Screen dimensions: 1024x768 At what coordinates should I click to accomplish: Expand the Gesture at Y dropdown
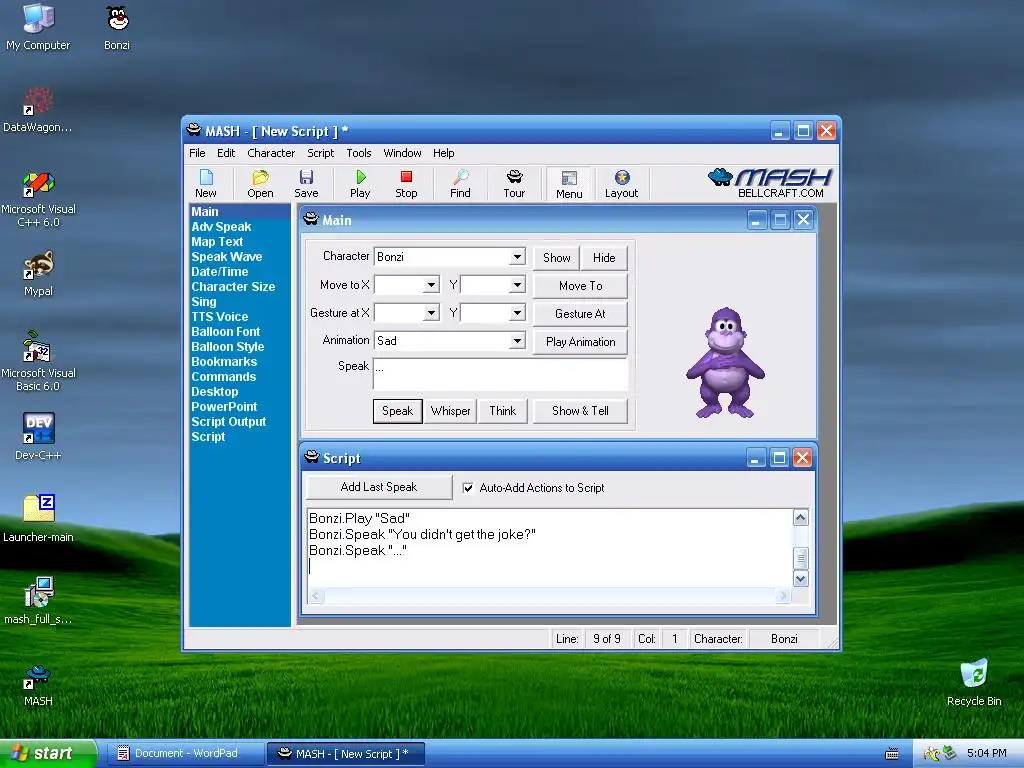(x=517, y=313)
